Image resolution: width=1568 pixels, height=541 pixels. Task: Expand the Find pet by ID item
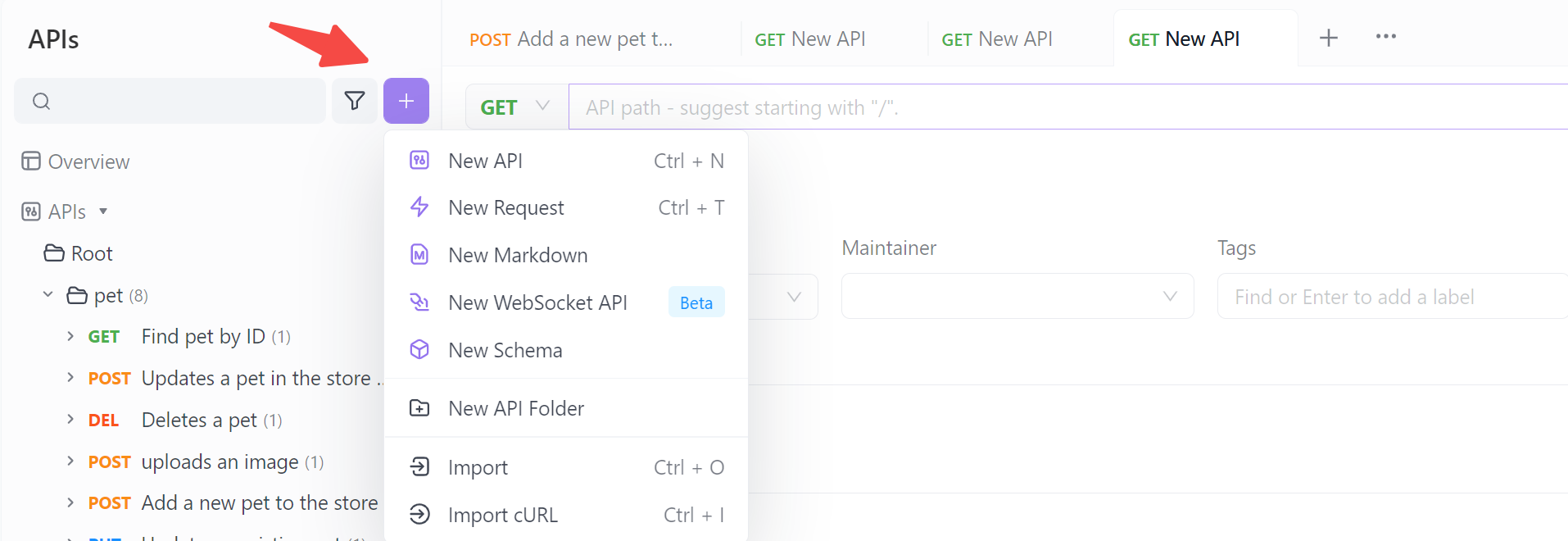[x=70, y=336]
